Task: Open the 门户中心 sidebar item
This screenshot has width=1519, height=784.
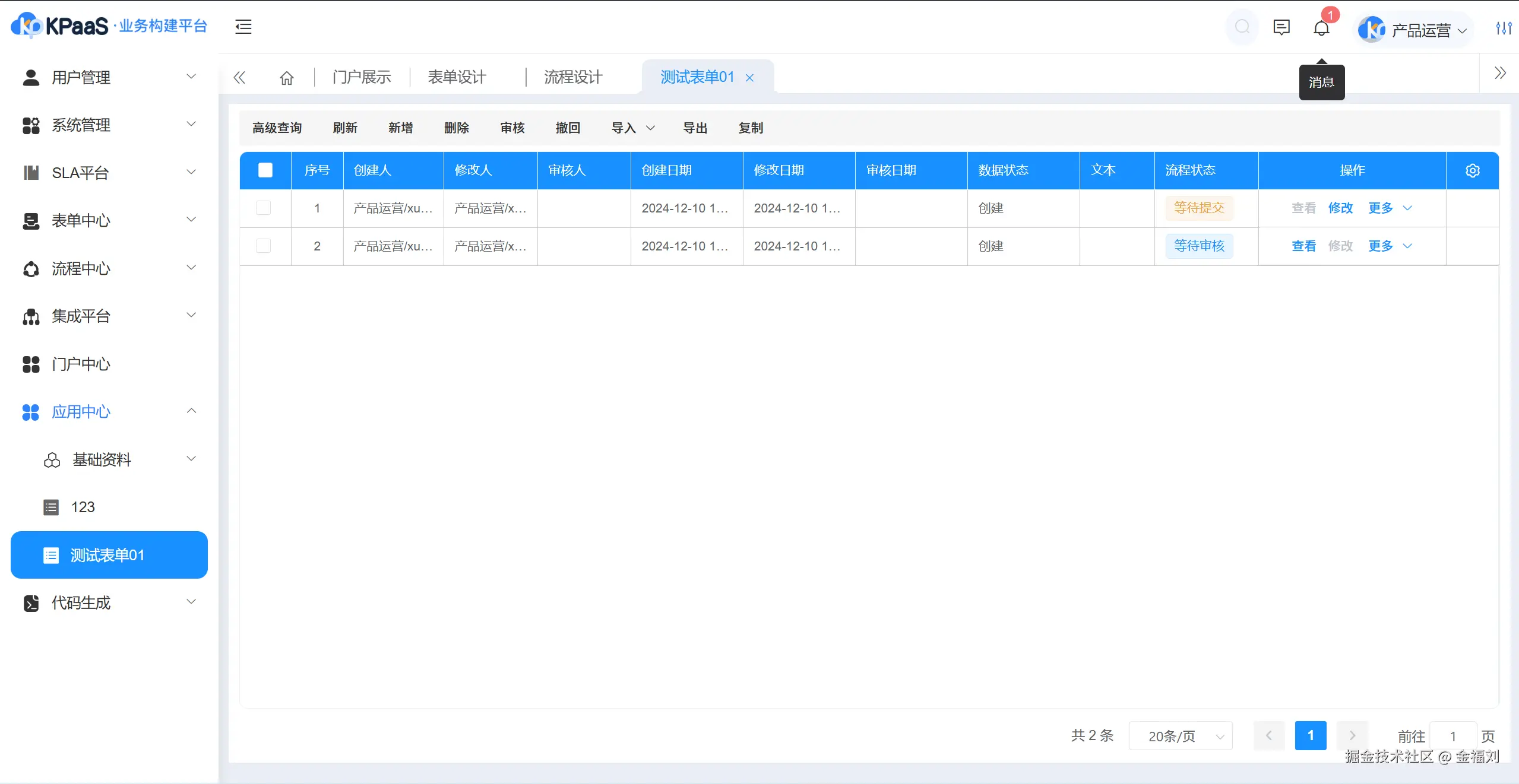Action: (x=81, y=364)
